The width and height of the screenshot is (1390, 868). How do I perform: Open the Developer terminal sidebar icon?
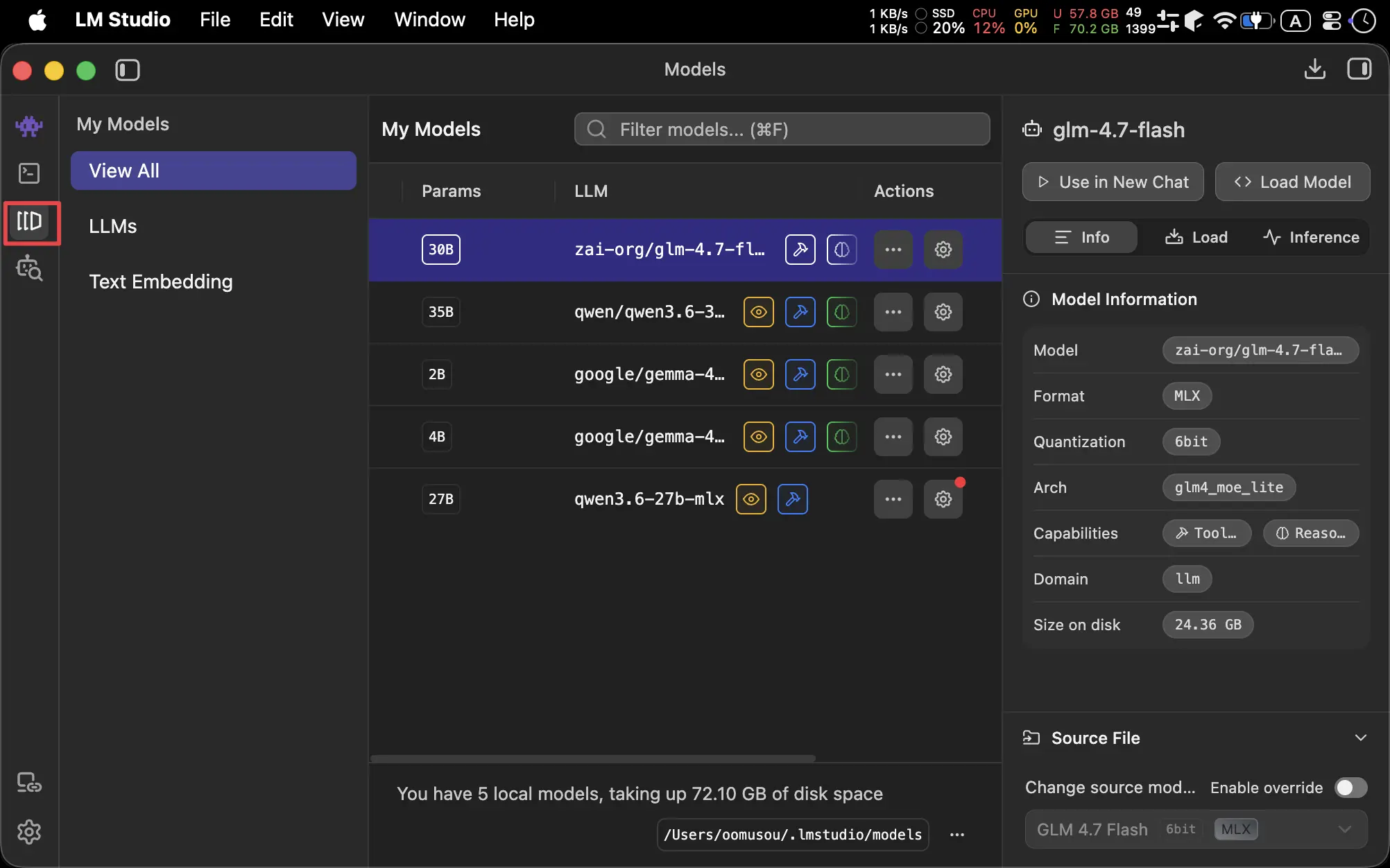pos(29,173)
